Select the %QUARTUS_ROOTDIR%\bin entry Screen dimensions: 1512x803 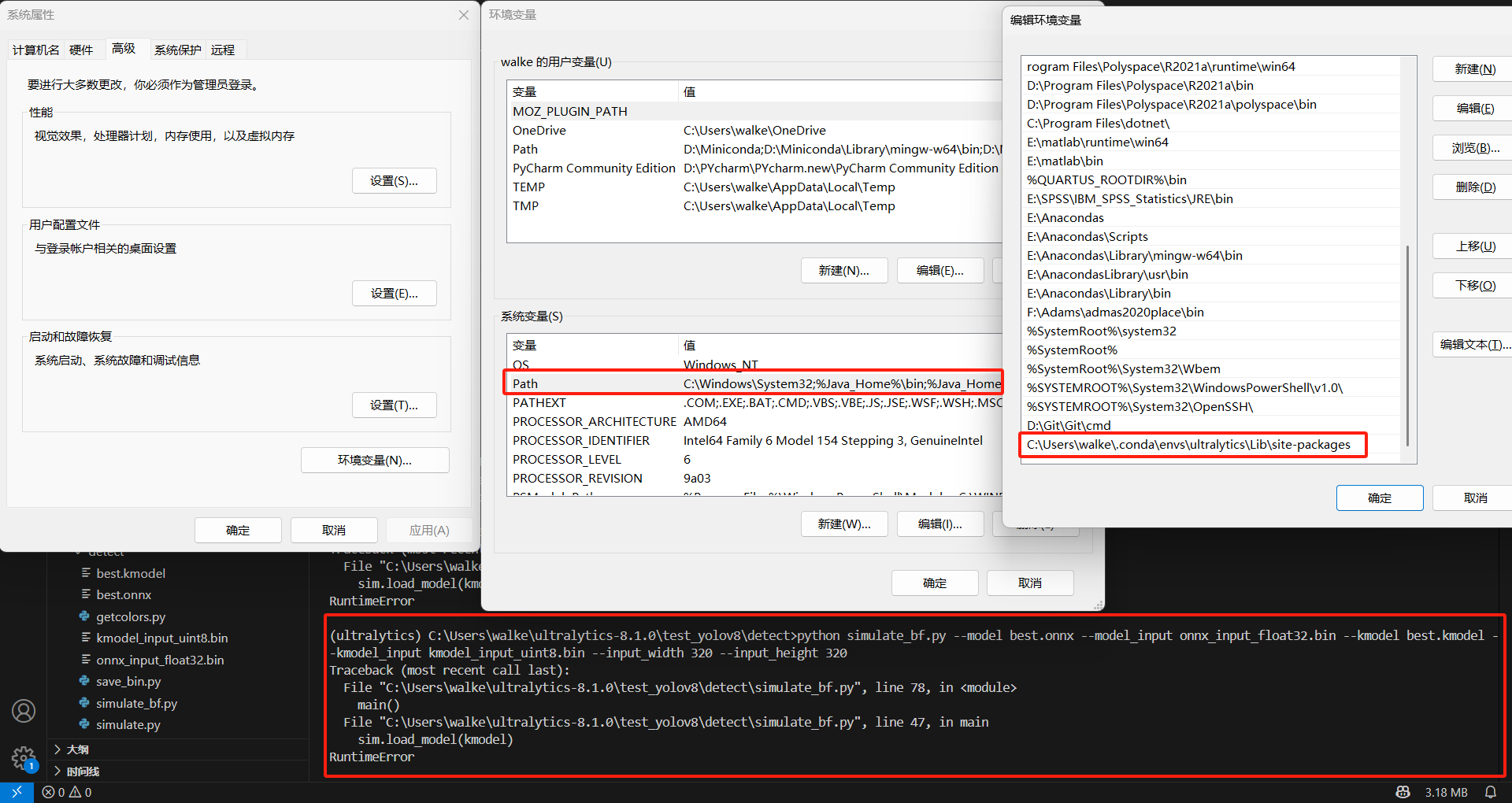click(x=1211, y=179)
